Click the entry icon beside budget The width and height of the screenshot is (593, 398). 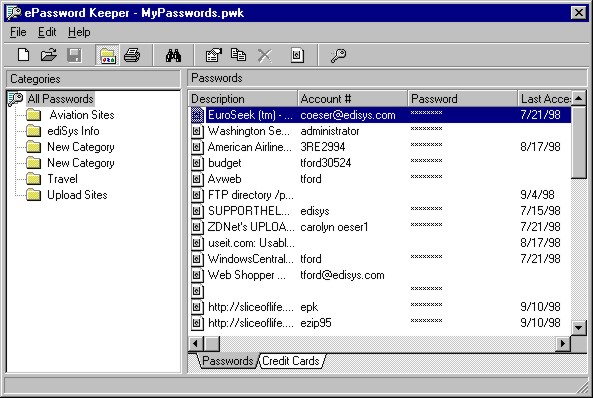pos(197,163)
